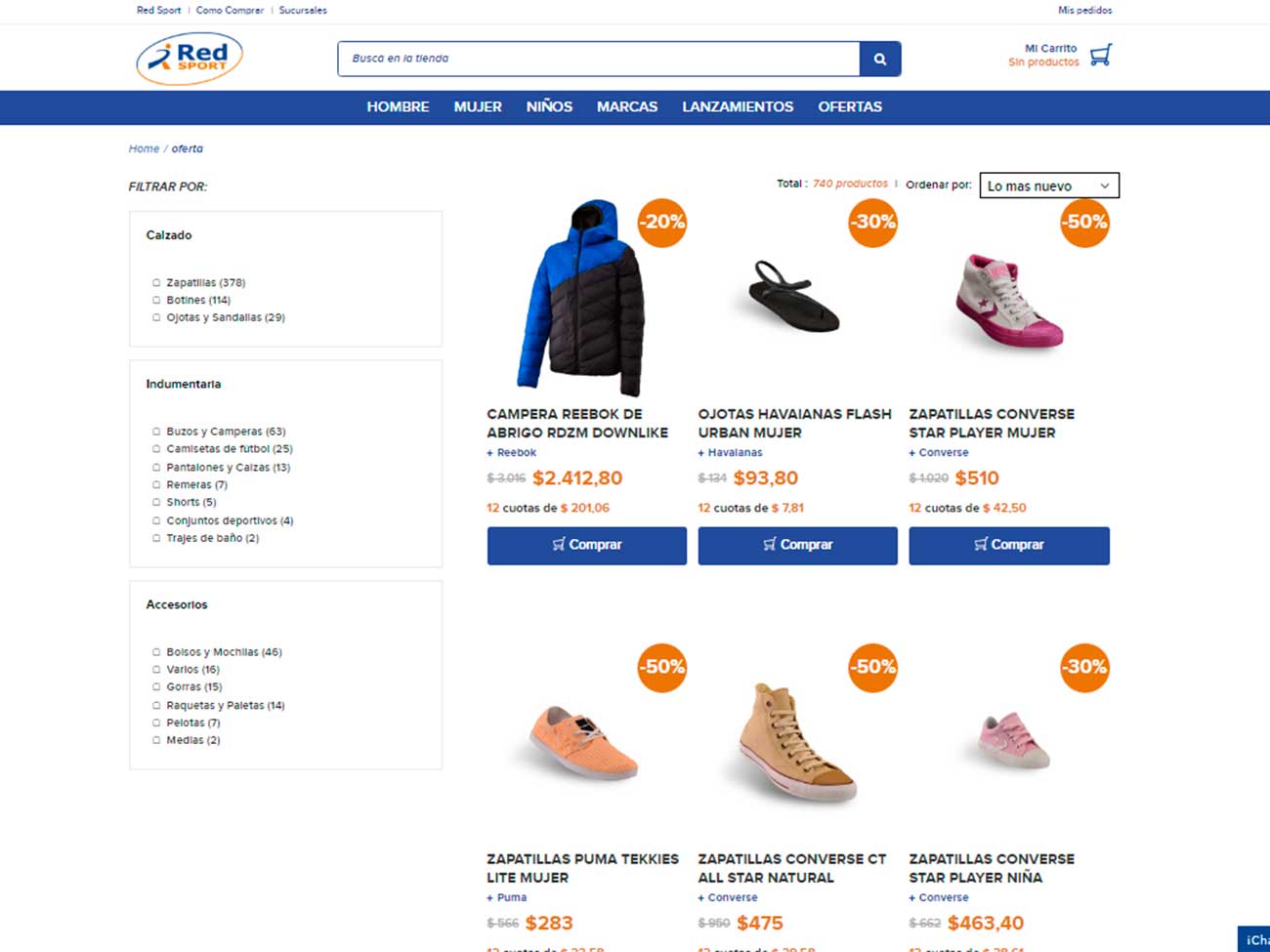The width and height of the screenshot is (1270, 952).
Task: Open the OFERTAS menu item
Action: pyautogui.click(x=849, y=107)
